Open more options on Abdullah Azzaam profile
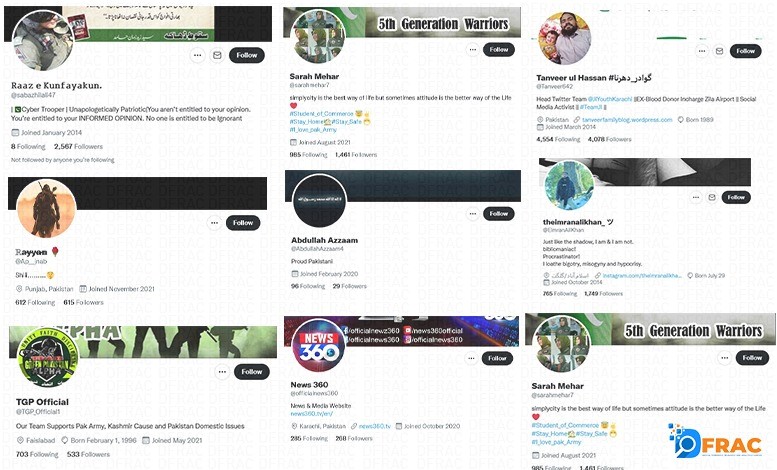Image resolution: width=777 pixels, height=470 pixels. pyautogui.click(x=473, y=214)
